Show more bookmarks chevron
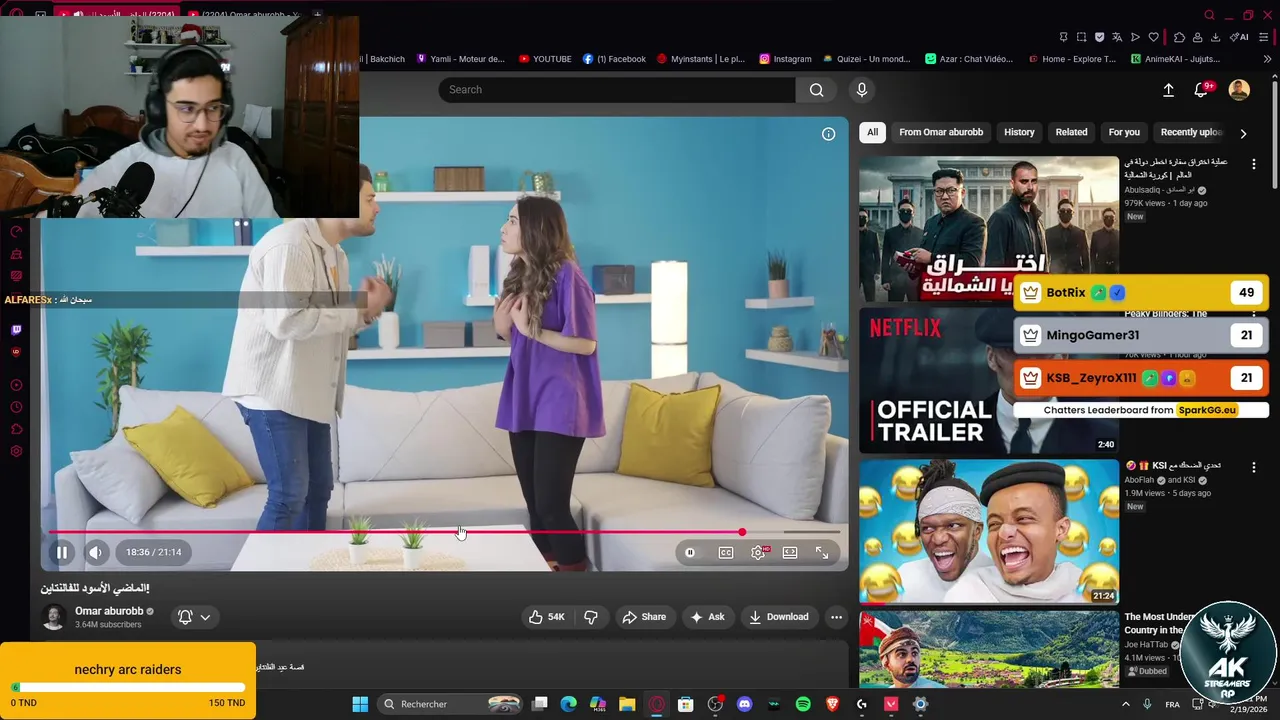This screenshot has width=1280, height=720. point(1268,59)
